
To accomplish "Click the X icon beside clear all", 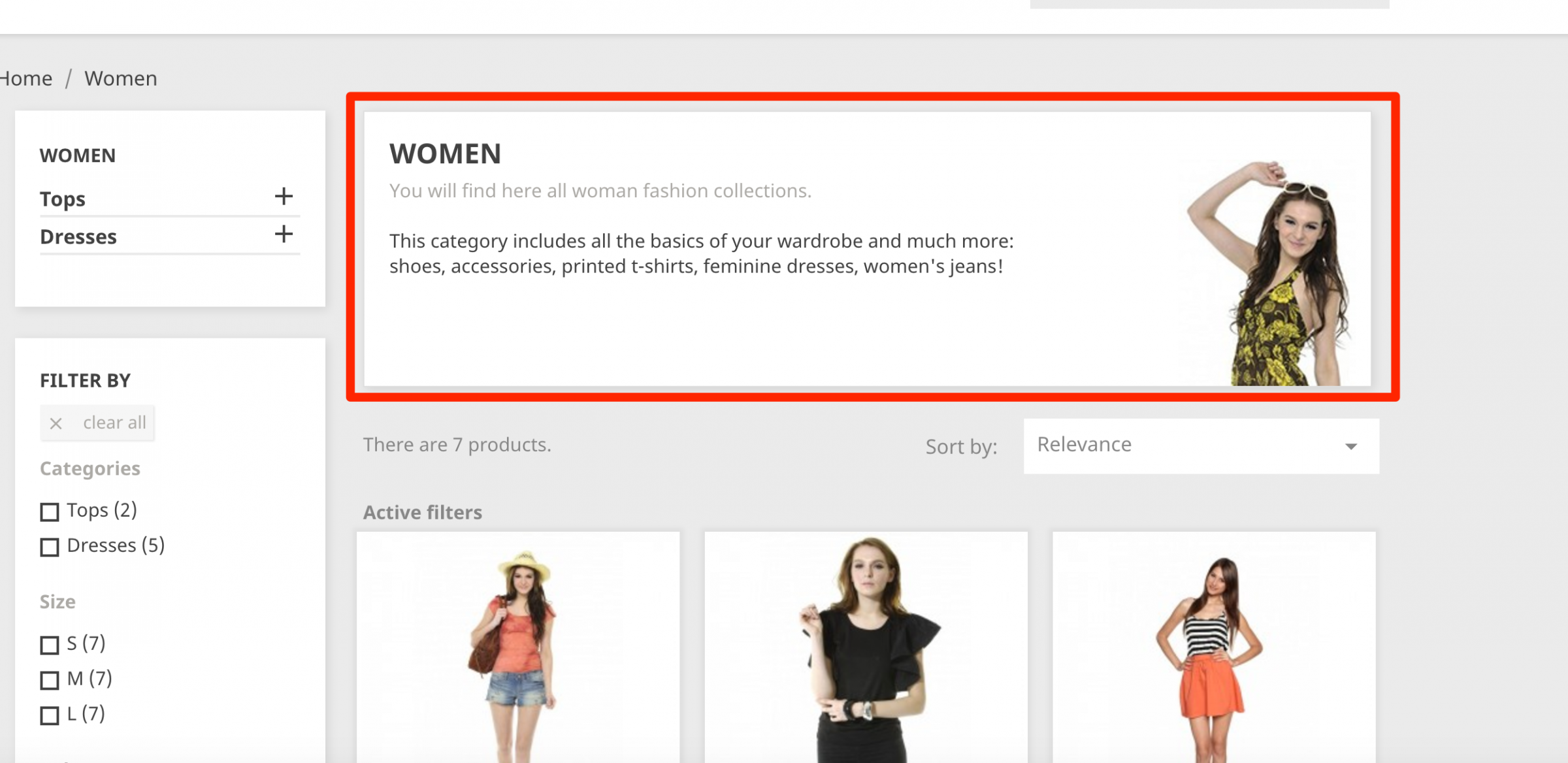I will [56, 423].
